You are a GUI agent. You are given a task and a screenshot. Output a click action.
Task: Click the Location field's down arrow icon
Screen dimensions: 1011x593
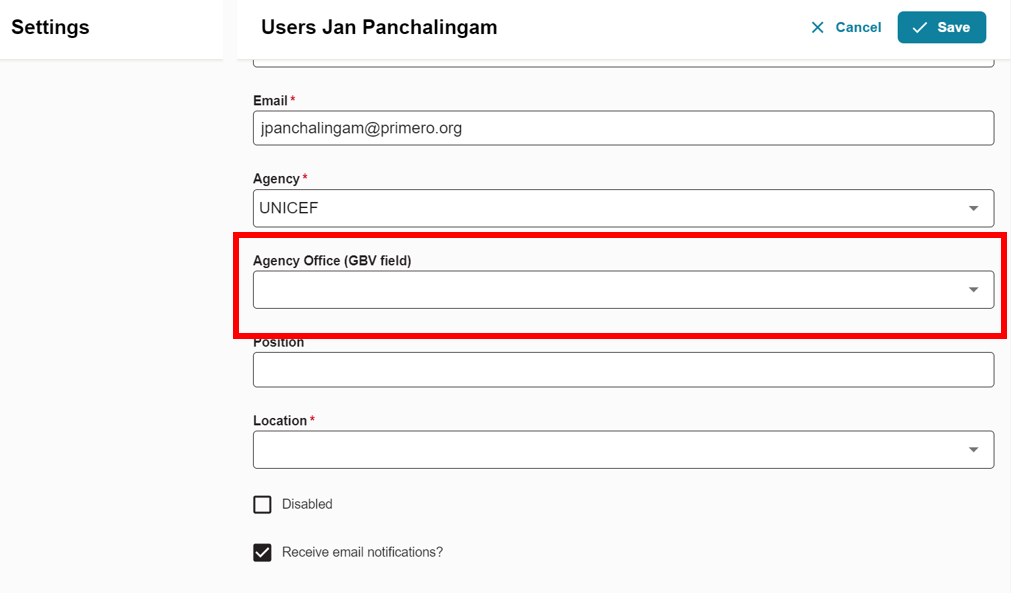pyautogui.click(x=974, y=449)
